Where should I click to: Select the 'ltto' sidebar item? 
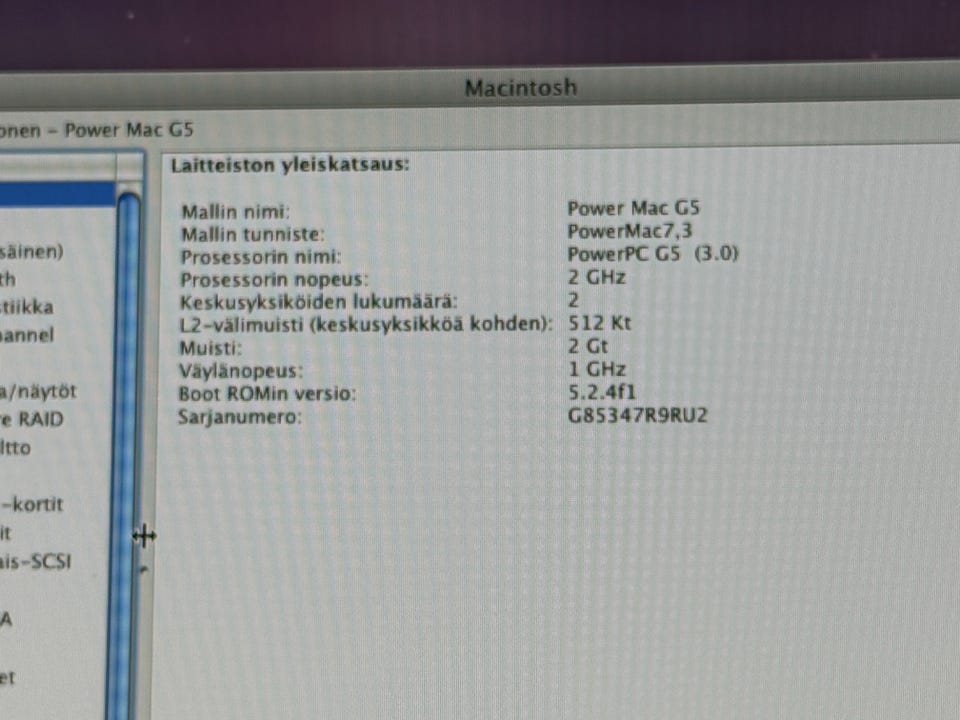coord(15,448)
